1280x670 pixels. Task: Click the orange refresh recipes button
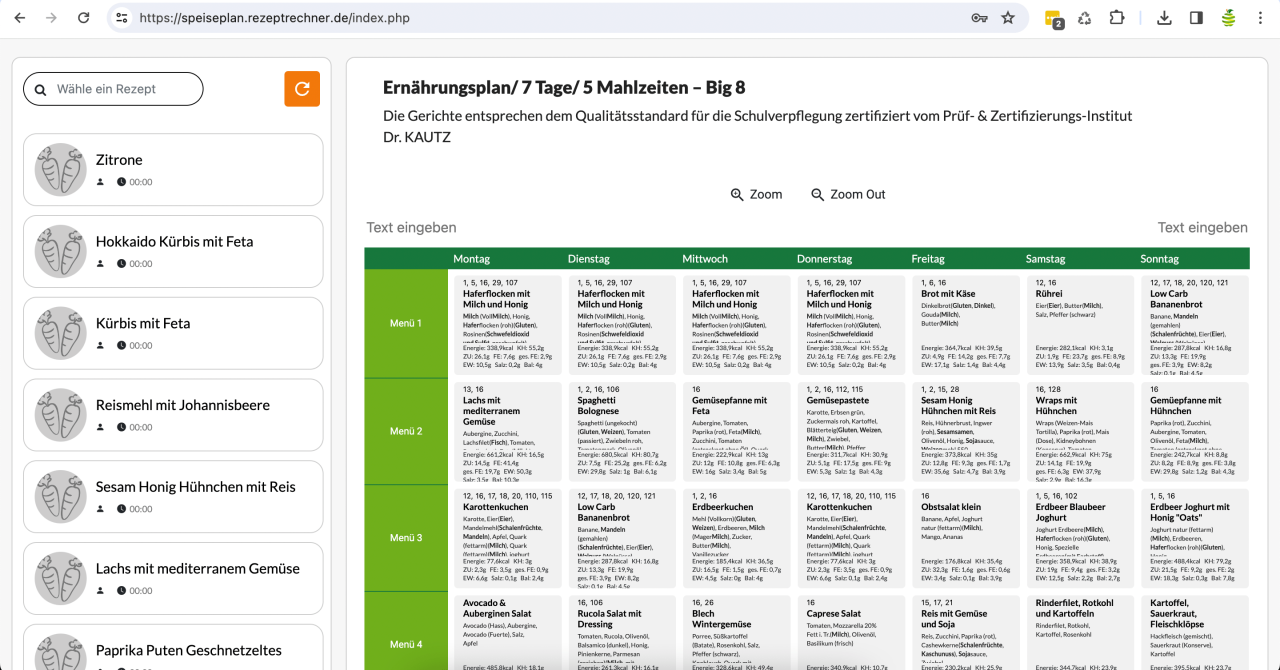click(x=302, y=89)
